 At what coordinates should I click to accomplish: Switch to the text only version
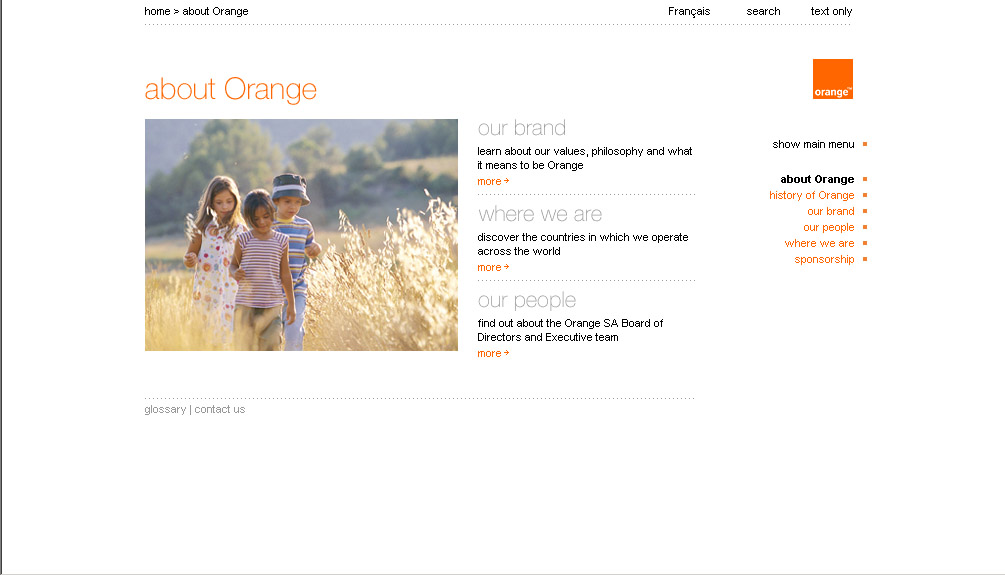831,12
